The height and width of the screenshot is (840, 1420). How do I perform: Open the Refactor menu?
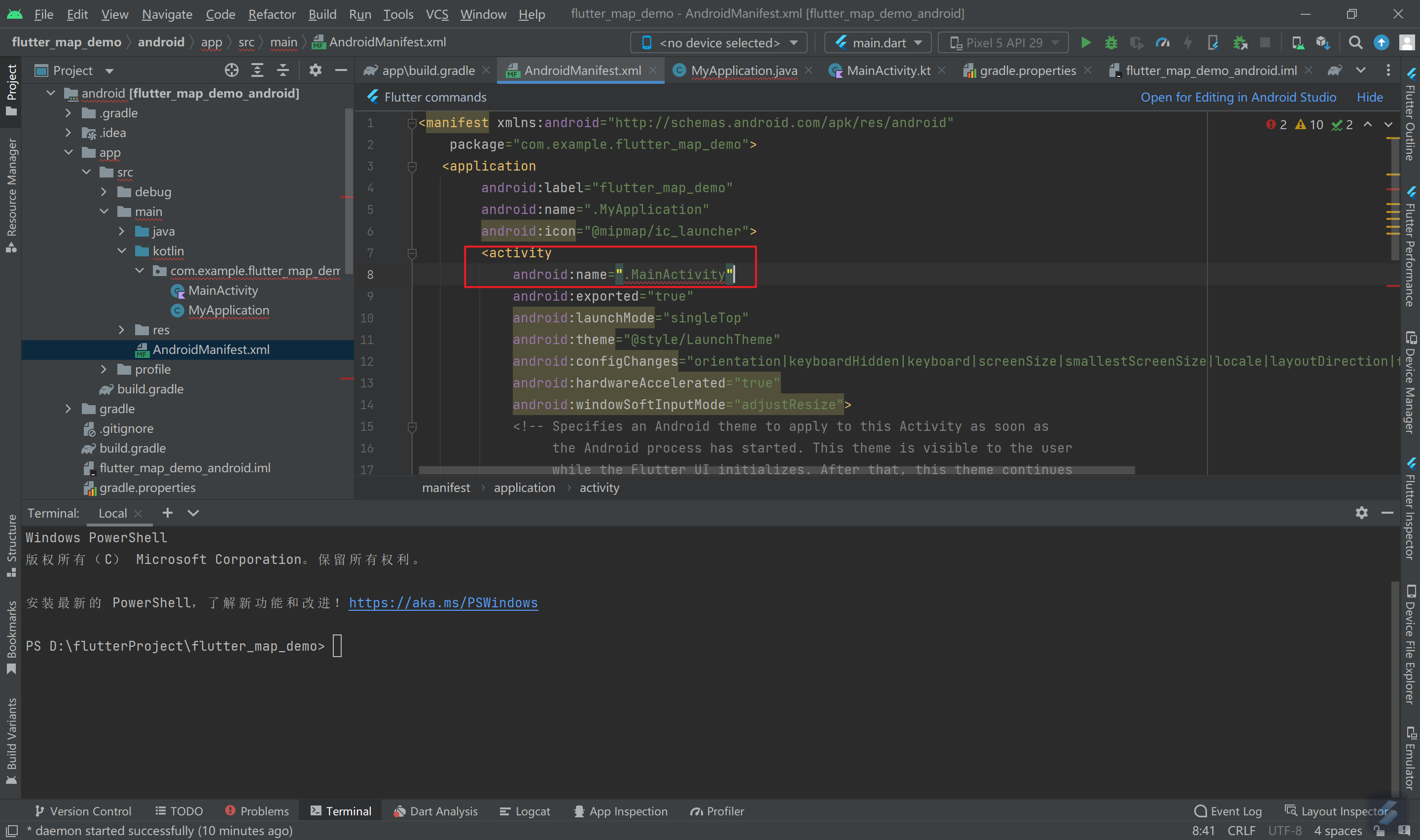coord(271,14)
